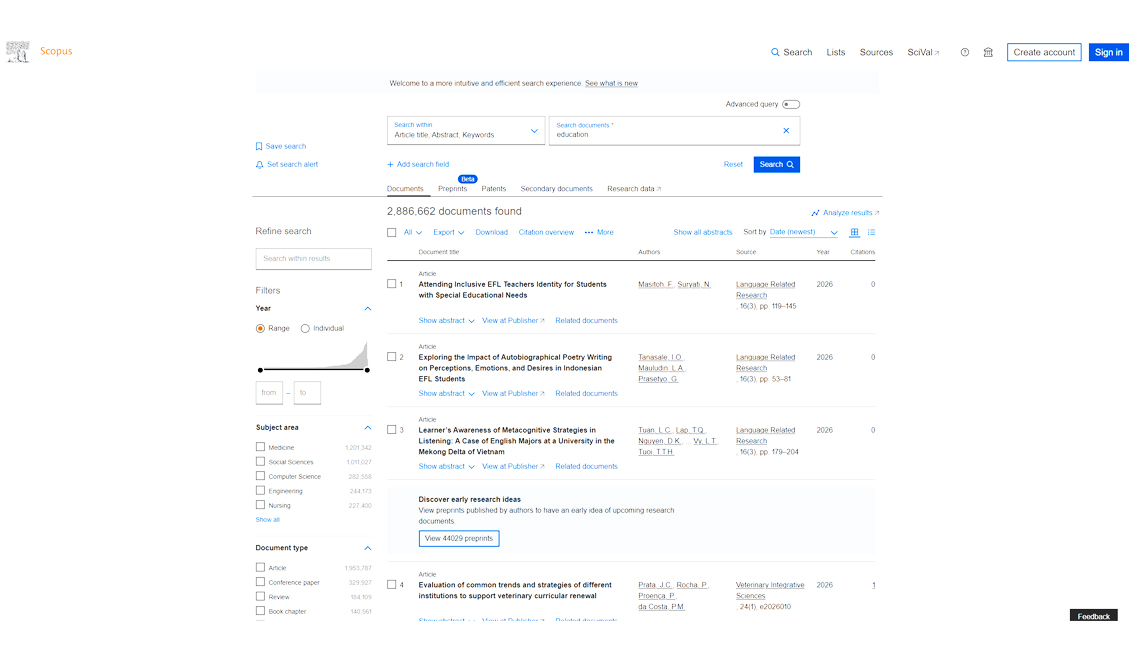
Task: Open the All selection dropdown
Action: pos(413,233)
